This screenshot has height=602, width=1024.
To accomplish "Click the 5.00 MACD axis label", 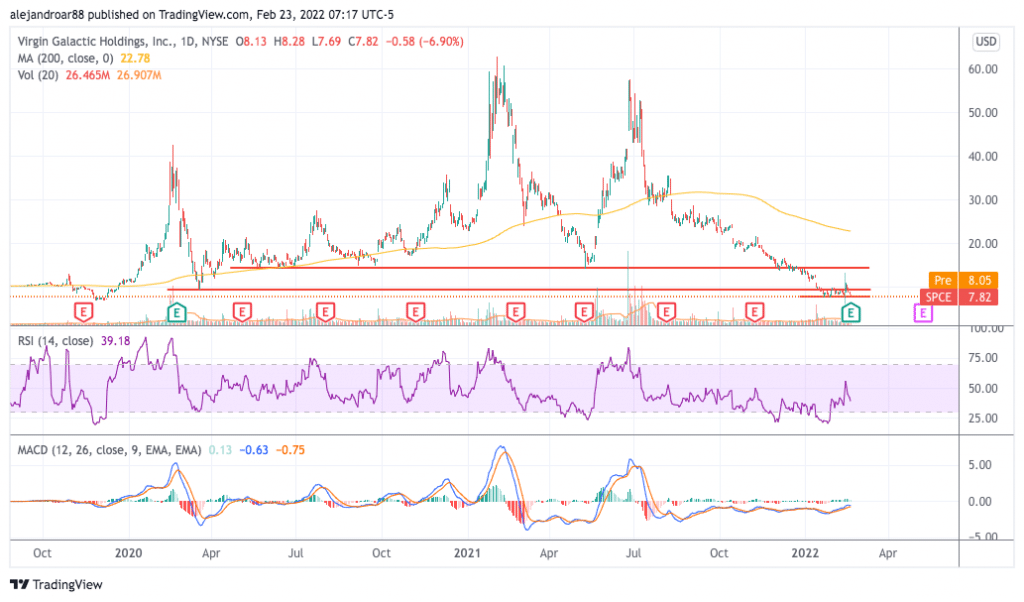I will pos(980,465).
